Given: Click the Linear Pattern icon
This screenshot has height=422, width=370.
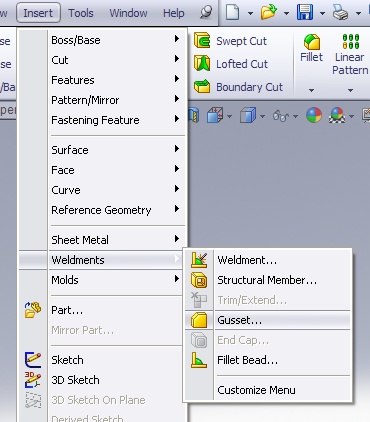Looking at the screenshot, I should [x=351, y=41].
